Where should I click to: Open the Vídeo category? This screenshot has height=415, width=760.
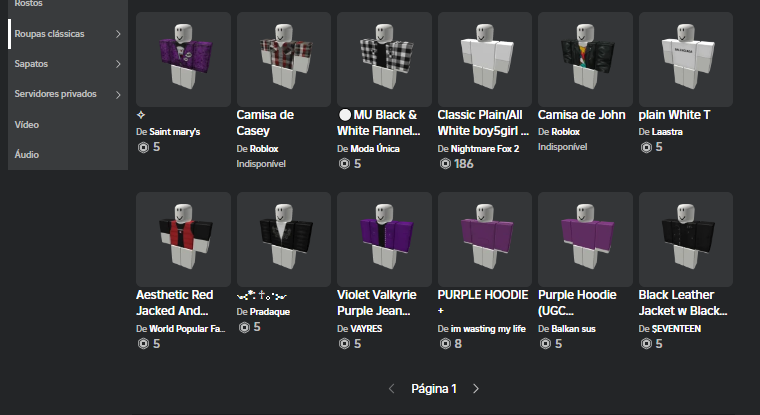tap(27, 125)
